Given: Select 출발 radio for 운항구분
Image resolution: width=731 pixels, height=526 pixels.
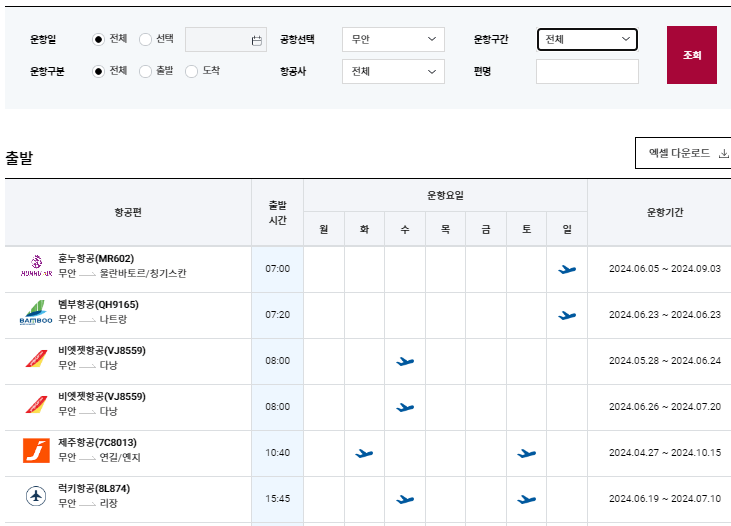Looking at the screenshot, I should (145, 71).
